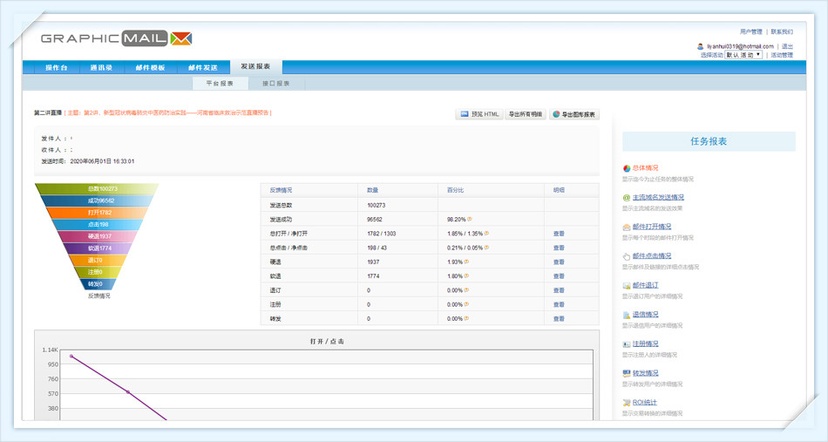Open the 邮件模板 tab
The height and width of the screenshot is (442, 828).
pyautogui.click(x=150, y=68)
